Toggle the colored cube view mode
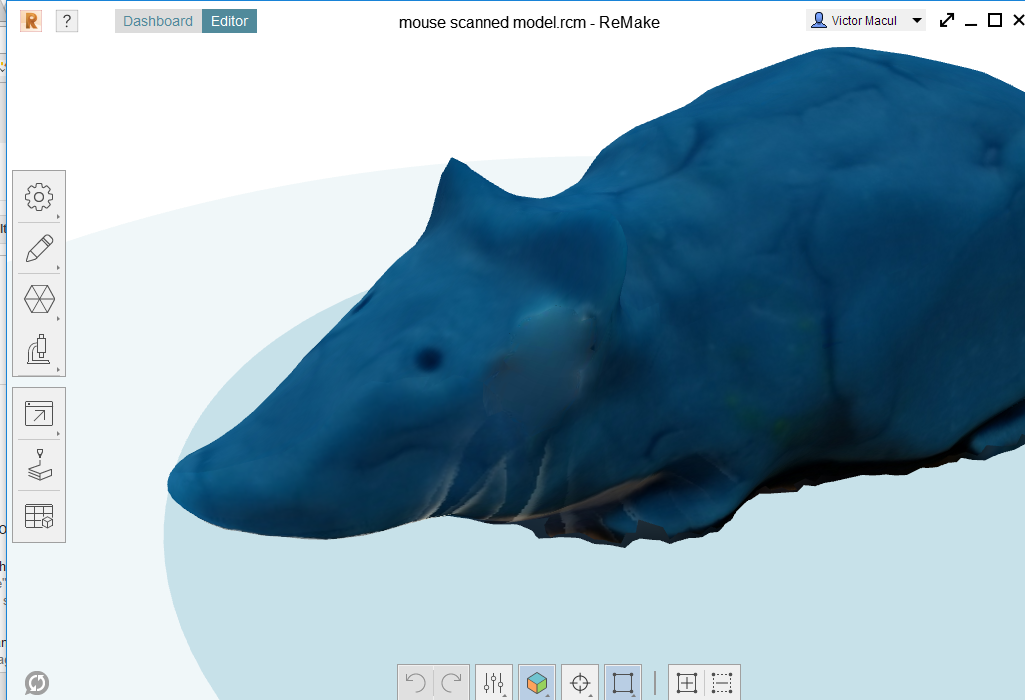 pos(537,683)
